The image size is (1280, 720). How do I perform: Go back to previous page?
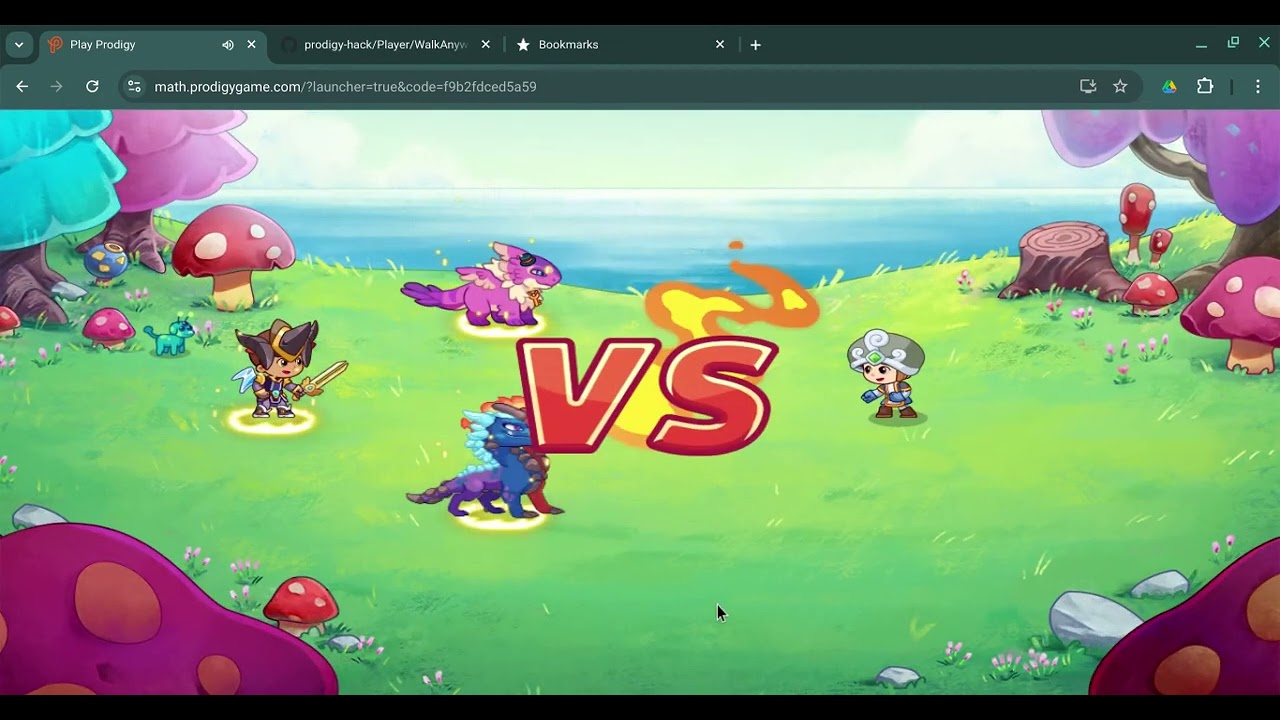click(22, 87)
